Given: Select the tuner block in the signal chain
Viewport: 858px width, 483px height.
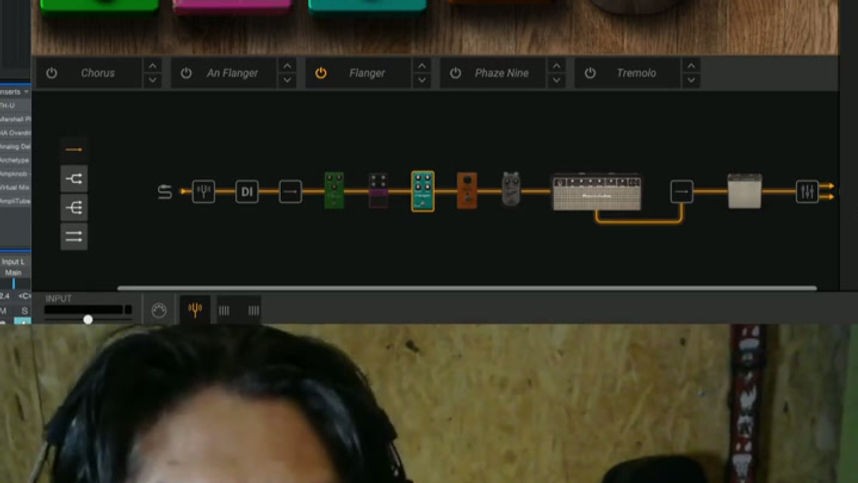Looking at the screenshot, I should 204,191.
